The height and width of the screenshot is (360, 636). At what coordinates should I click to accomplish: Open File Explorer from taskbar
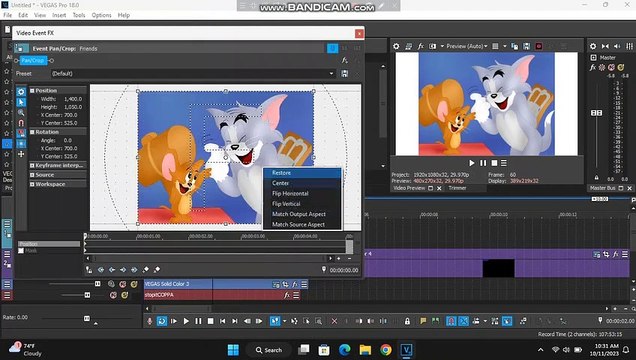point(365,349)
